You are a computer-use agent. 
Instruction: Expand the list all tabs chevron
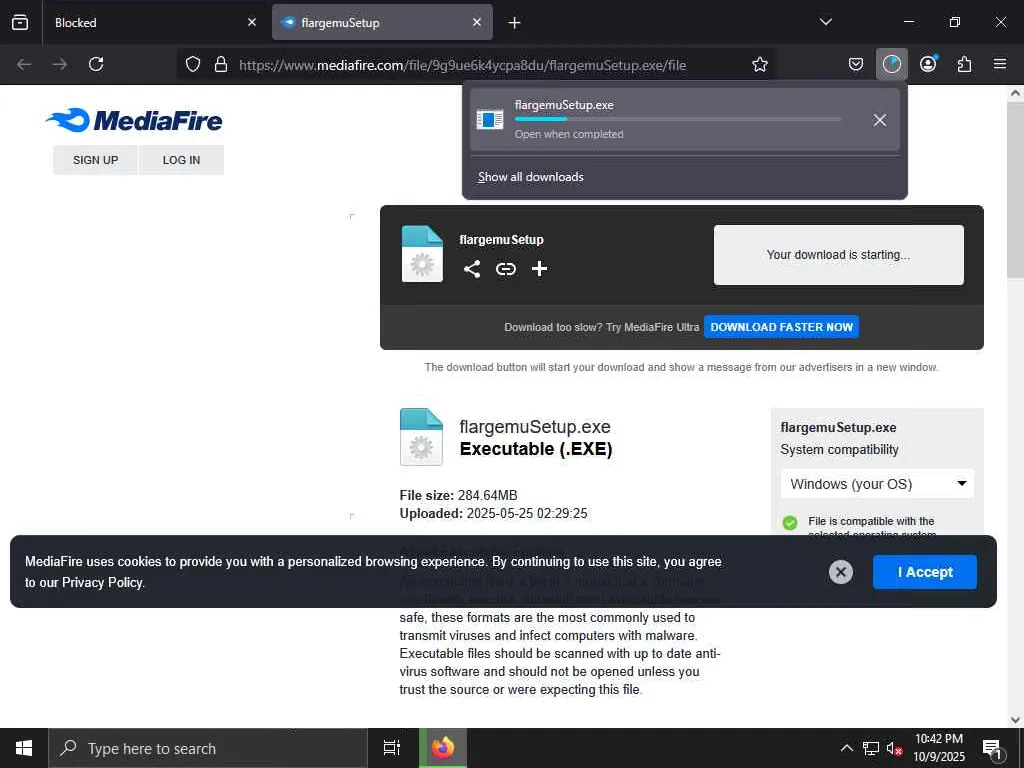[825, 22]
